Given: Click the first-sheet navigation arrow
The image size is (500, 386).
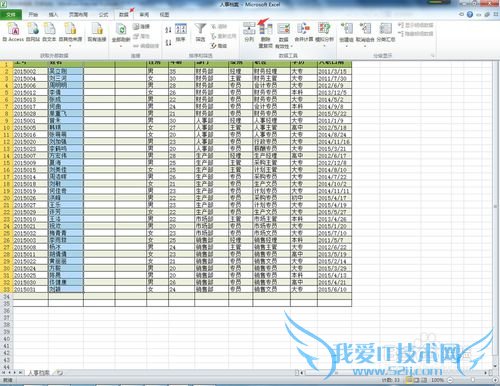Looking at the screenshot, I should point(3,373).
